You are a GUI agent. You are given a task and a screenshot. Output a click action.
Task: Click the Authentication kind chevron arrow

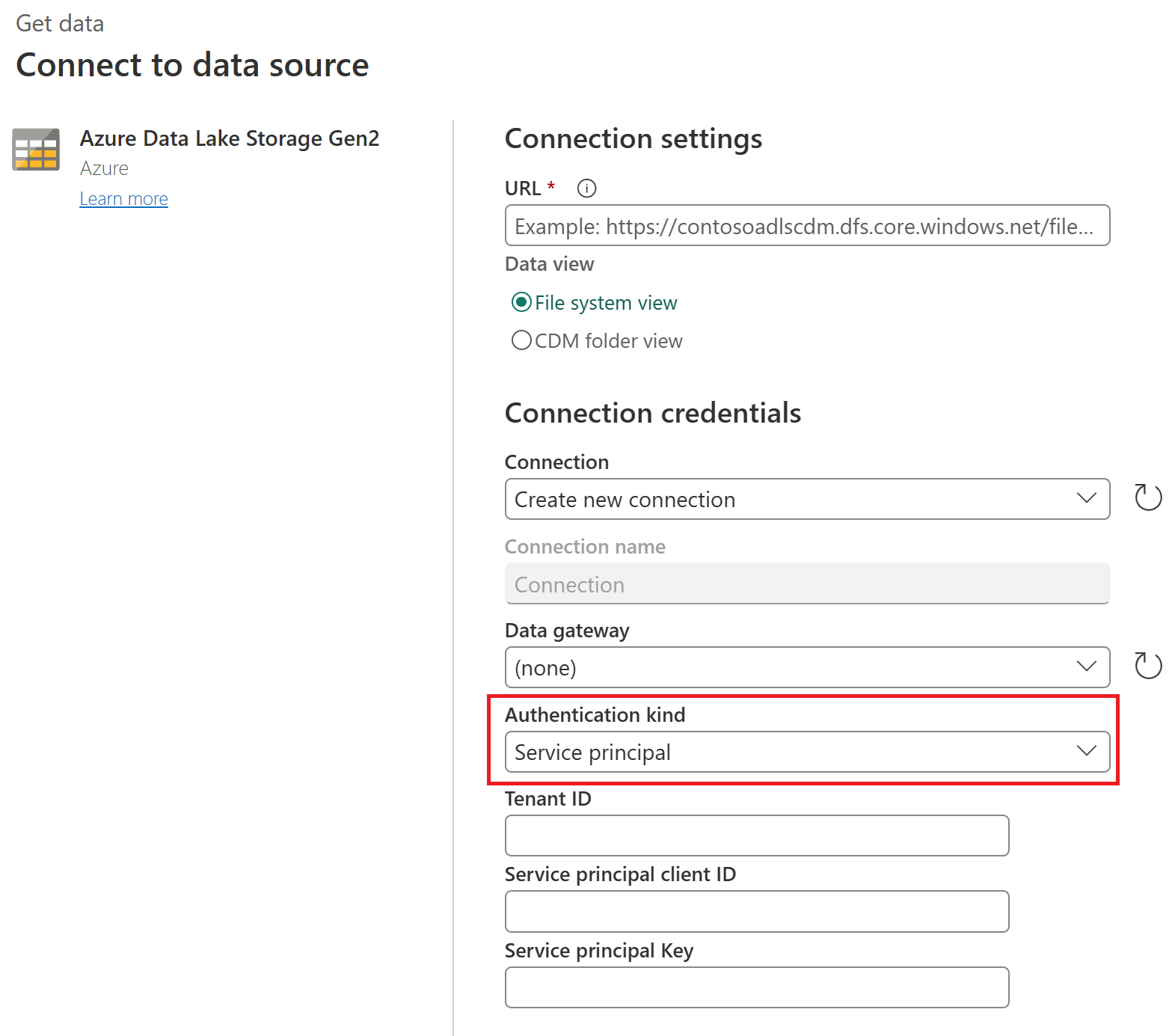click(1086, 751)
